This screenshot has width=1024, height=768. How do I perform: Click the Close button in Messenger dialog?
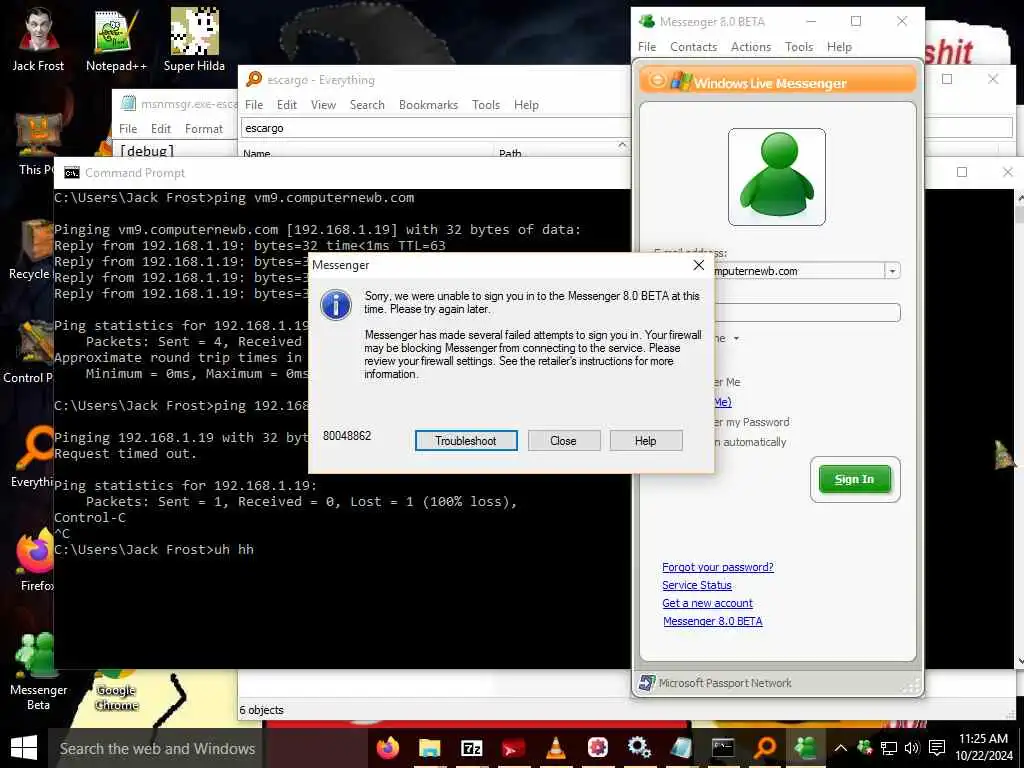[x=564, y=441]
